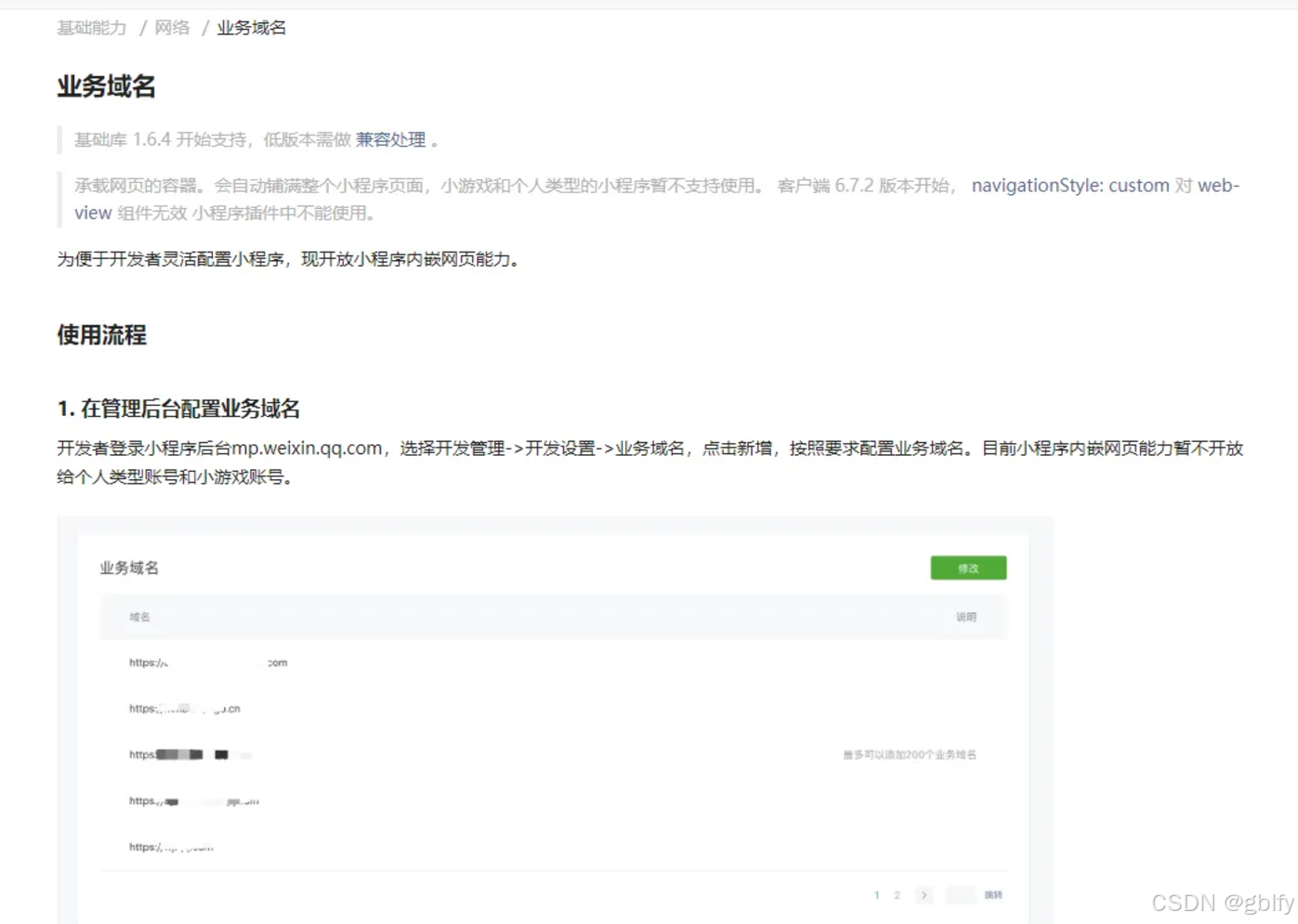Select the second domain row ending in .cn
This screenshot has width=1298, height=924.
(185, 709)
